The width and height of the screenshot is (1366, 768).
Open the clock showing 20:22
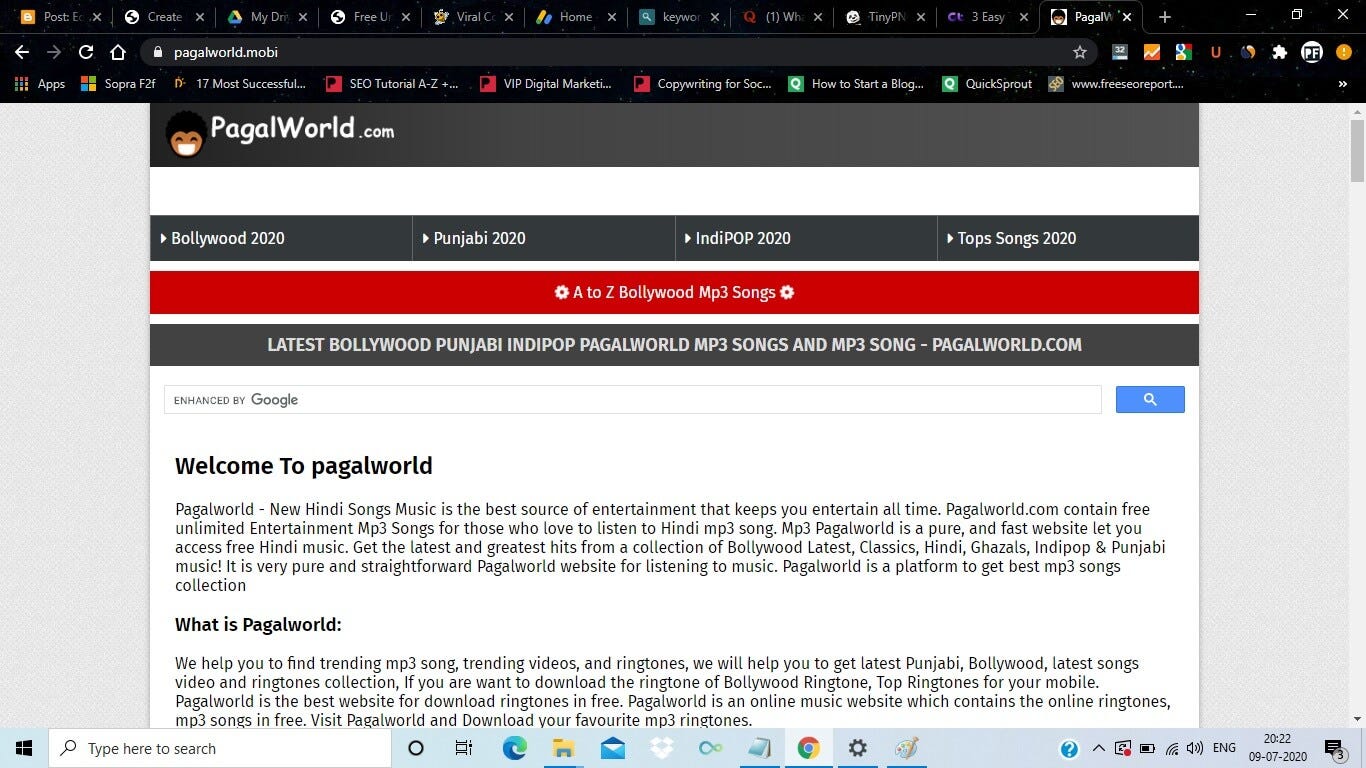[x=1277, y=748]
